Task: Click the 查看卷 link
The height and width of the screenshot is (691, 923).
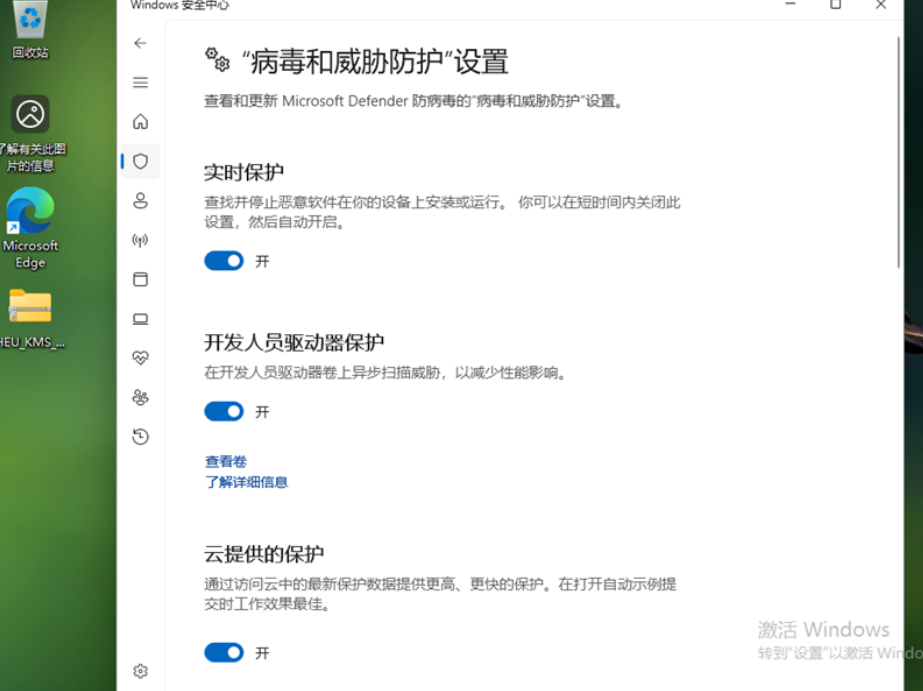Action: coord(226,461)
